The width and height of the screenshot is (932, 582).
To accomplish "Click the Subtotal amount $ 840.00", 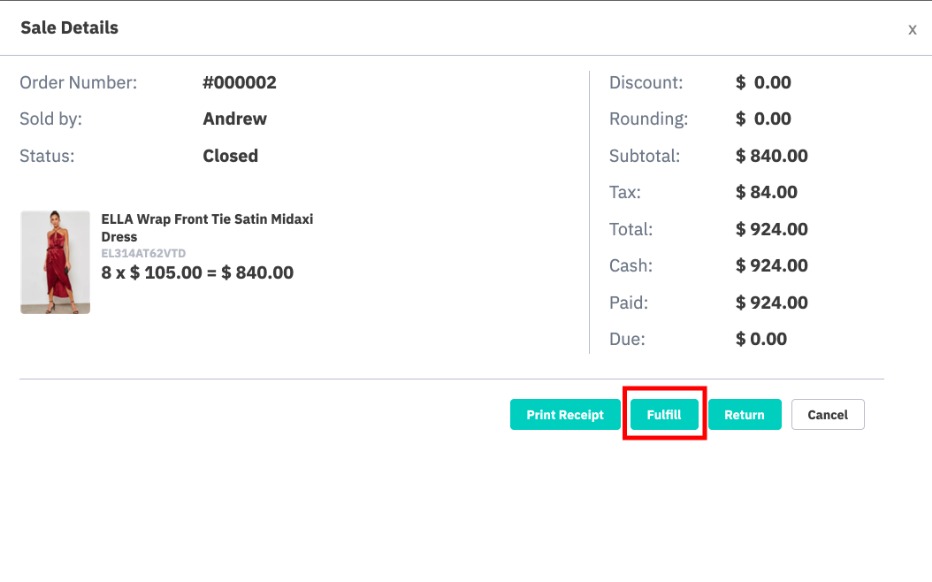I will tap(772, 156).
